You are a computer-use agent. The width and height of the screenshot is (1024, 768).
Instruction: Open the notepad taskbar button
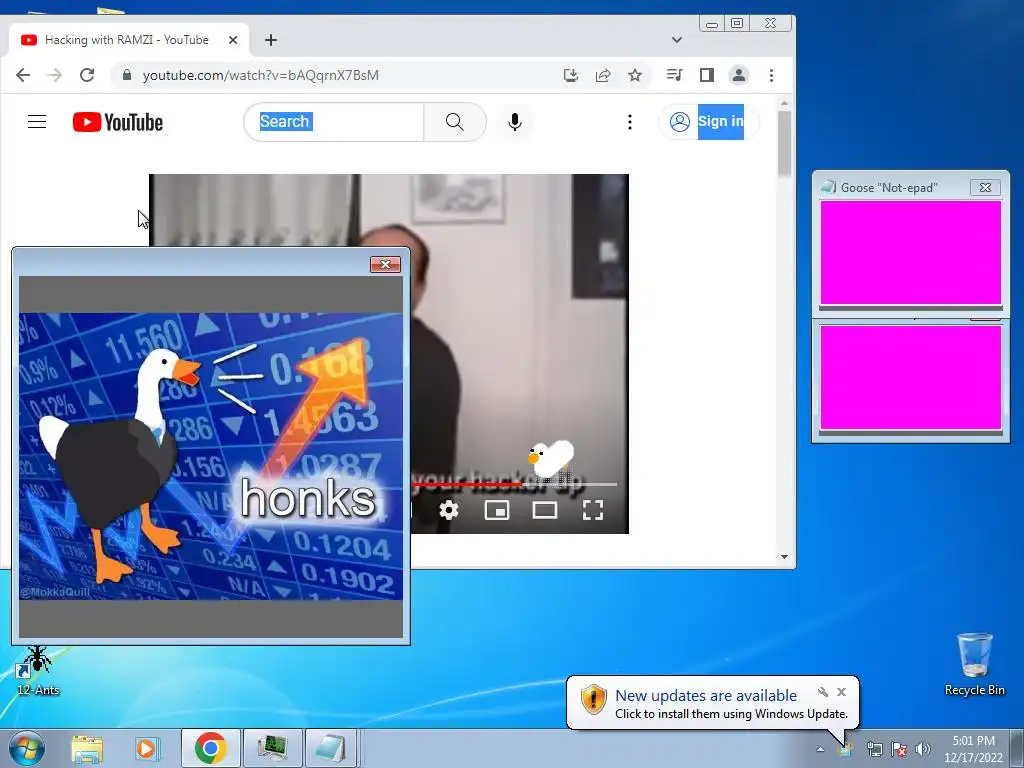(x=330, y=748)
